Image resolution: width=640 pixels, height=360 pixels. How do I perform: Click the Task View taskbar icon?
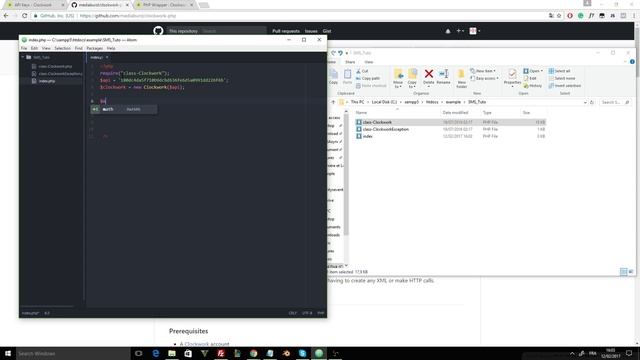[x=138, y=353]
